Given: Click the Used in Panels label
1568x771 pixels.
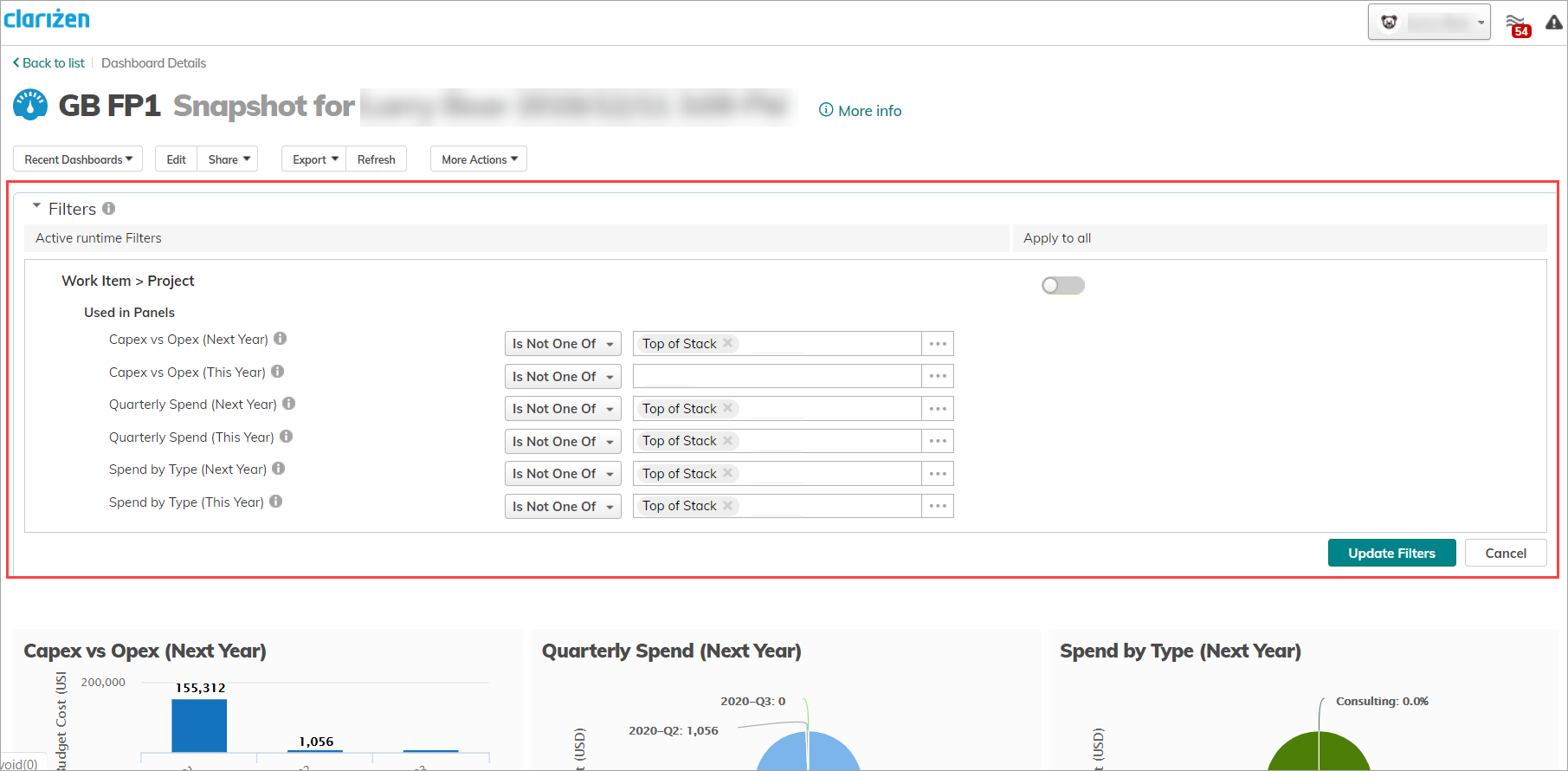Looking at the screenshot, I should pyautogui.click(x=129, y=312).
